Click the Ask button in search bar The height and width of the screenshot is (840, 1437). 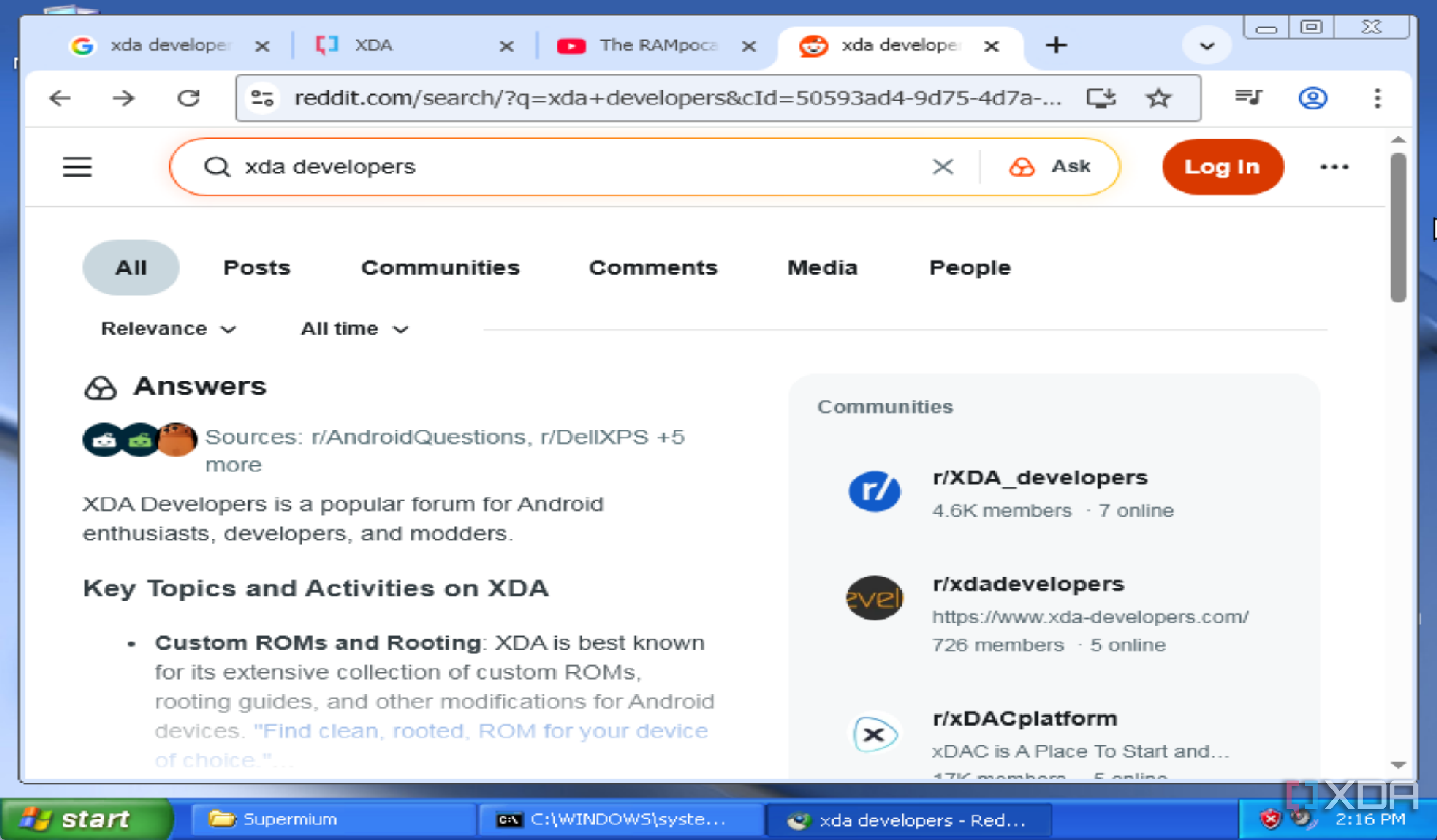point(1049,167)
